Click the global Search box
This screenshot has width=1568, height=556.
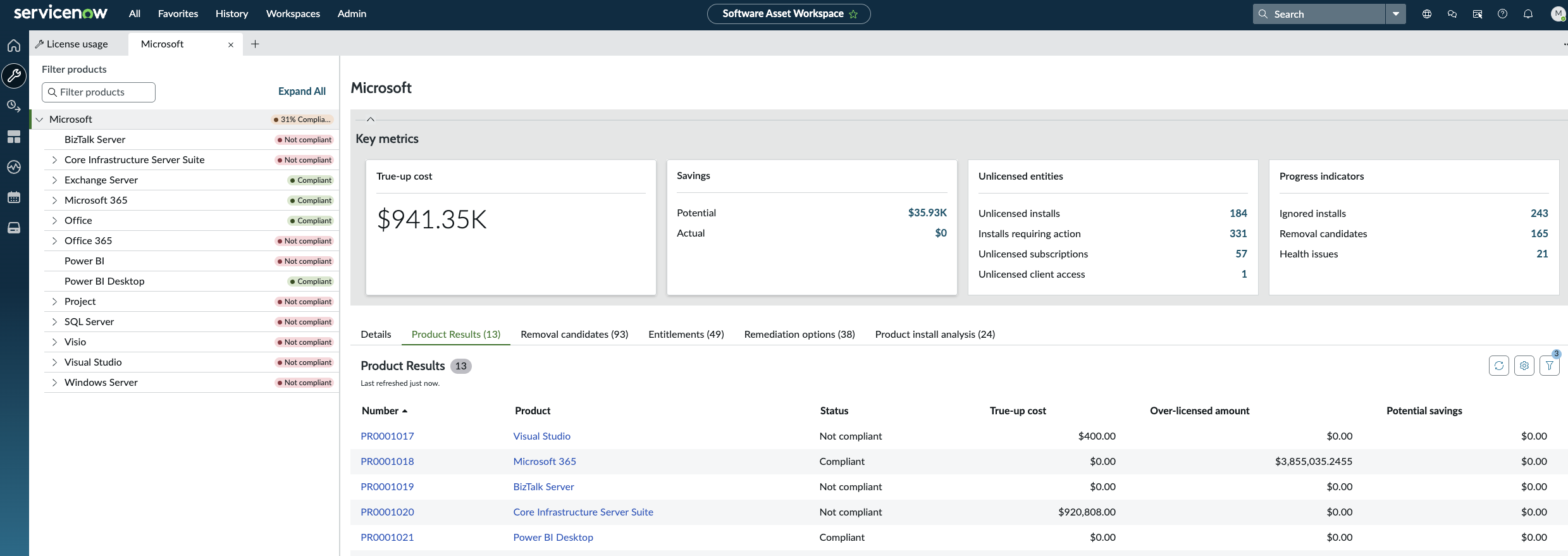[x=1319, y=14]
